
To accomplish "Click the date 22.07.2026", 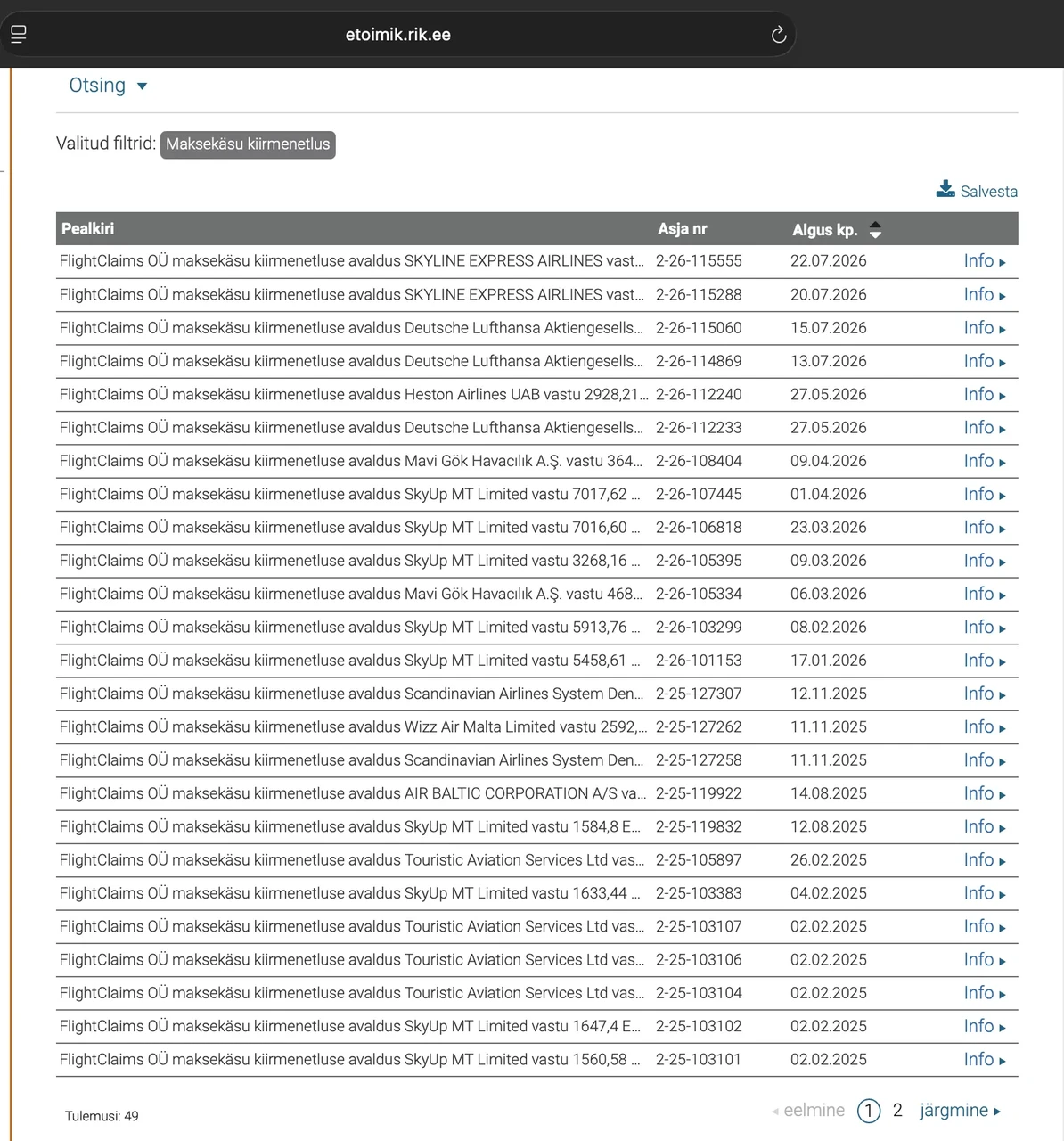I will [828, 261].
